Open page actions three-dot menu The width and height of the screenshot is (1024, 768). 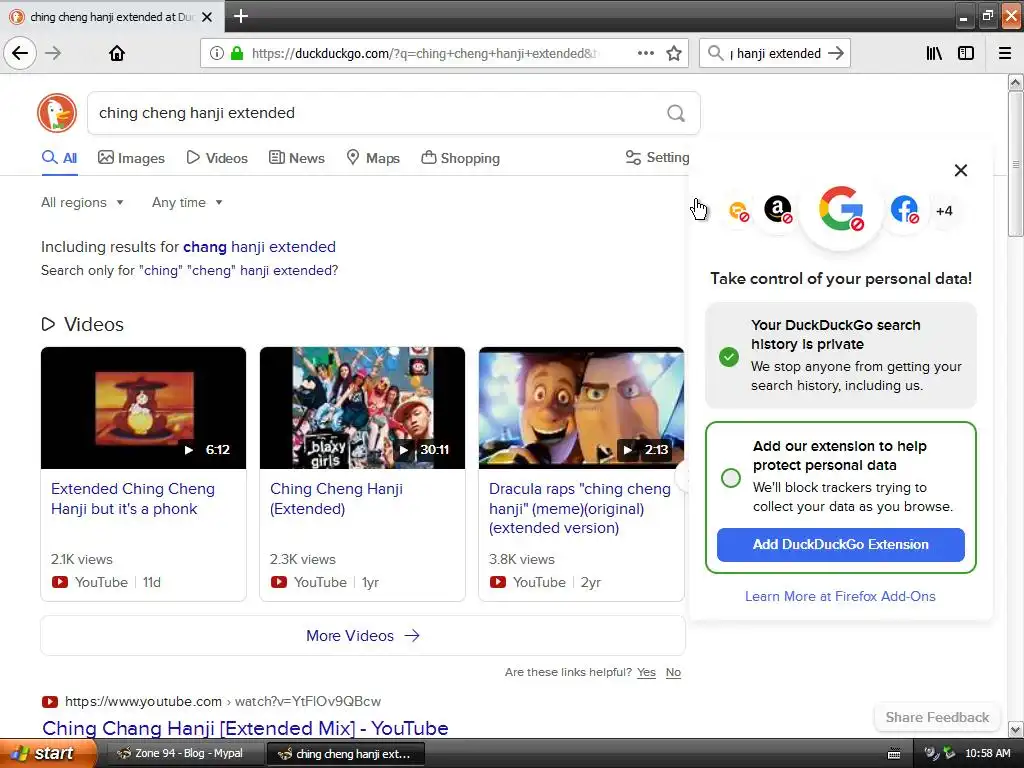tap(645, 54)
